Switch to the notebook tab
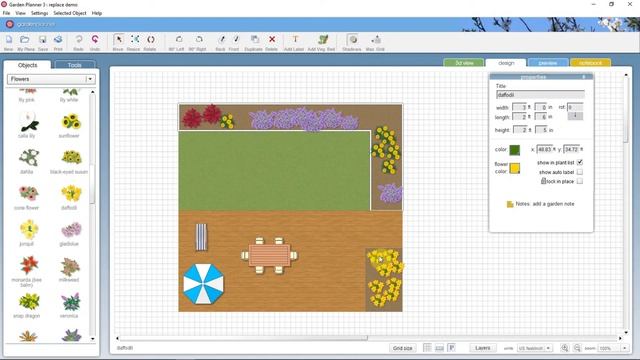Viewport: 640px width, 360px height. click(x=591, y=63)
